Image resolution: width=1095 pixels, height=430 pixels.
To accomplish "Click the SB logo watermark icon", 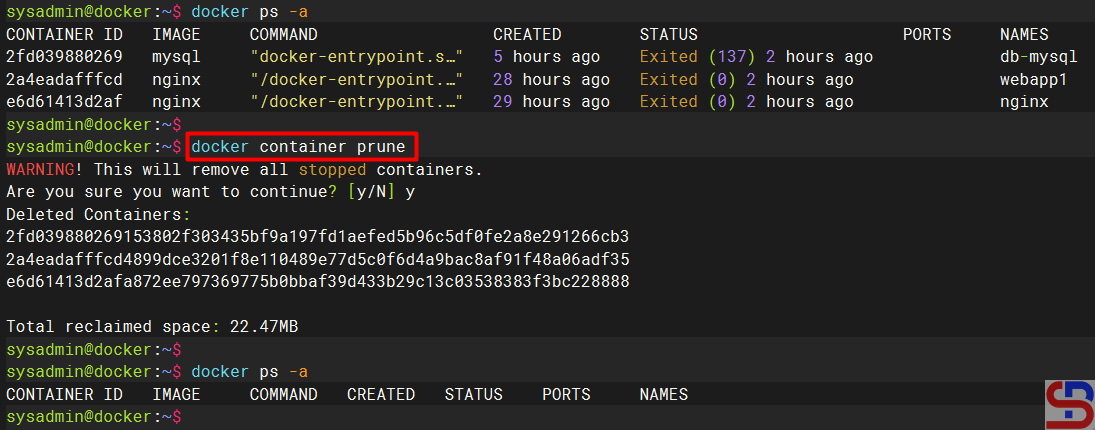I will (x=1069, y=405).
